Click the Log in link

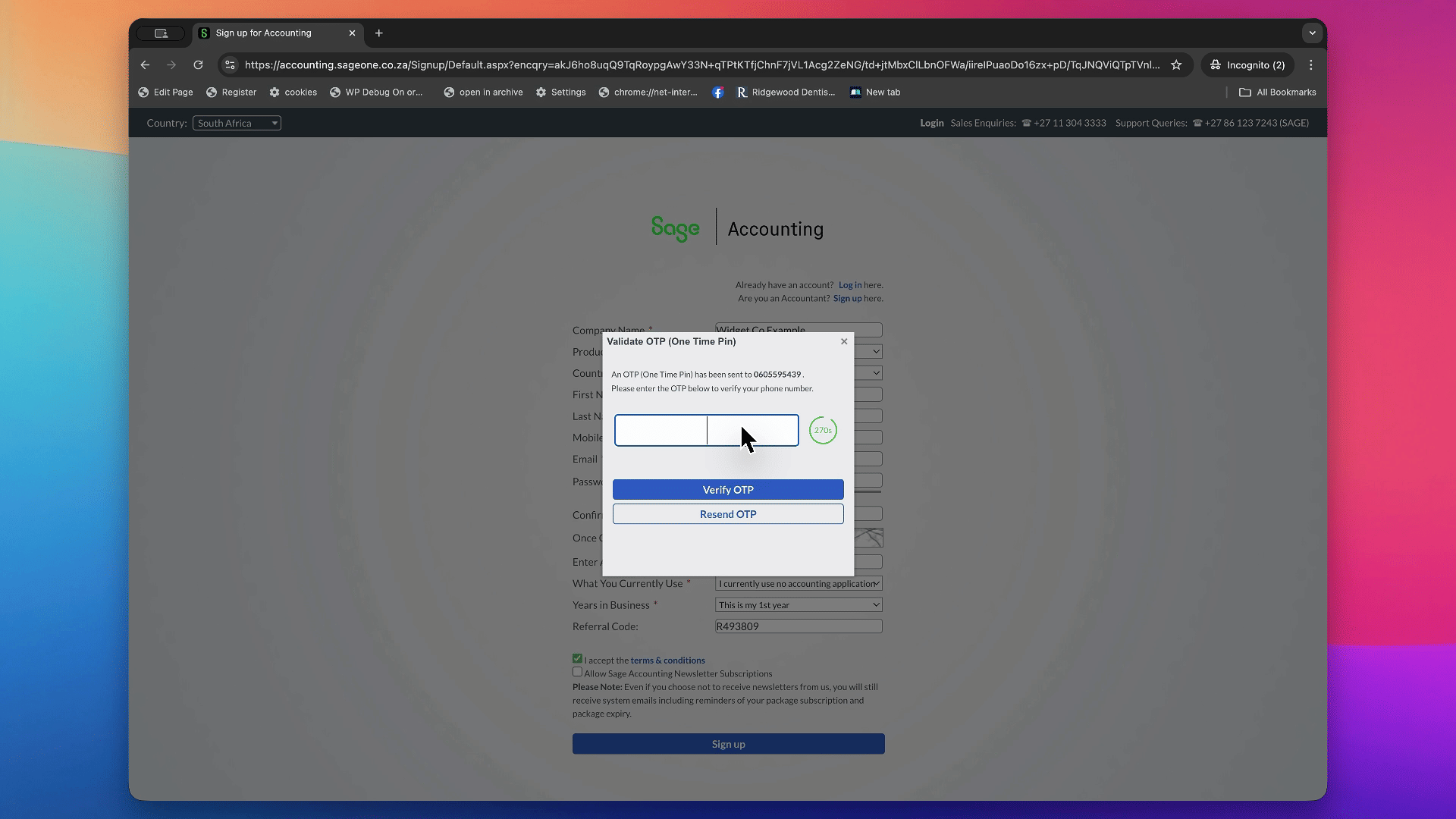point(849,285)
